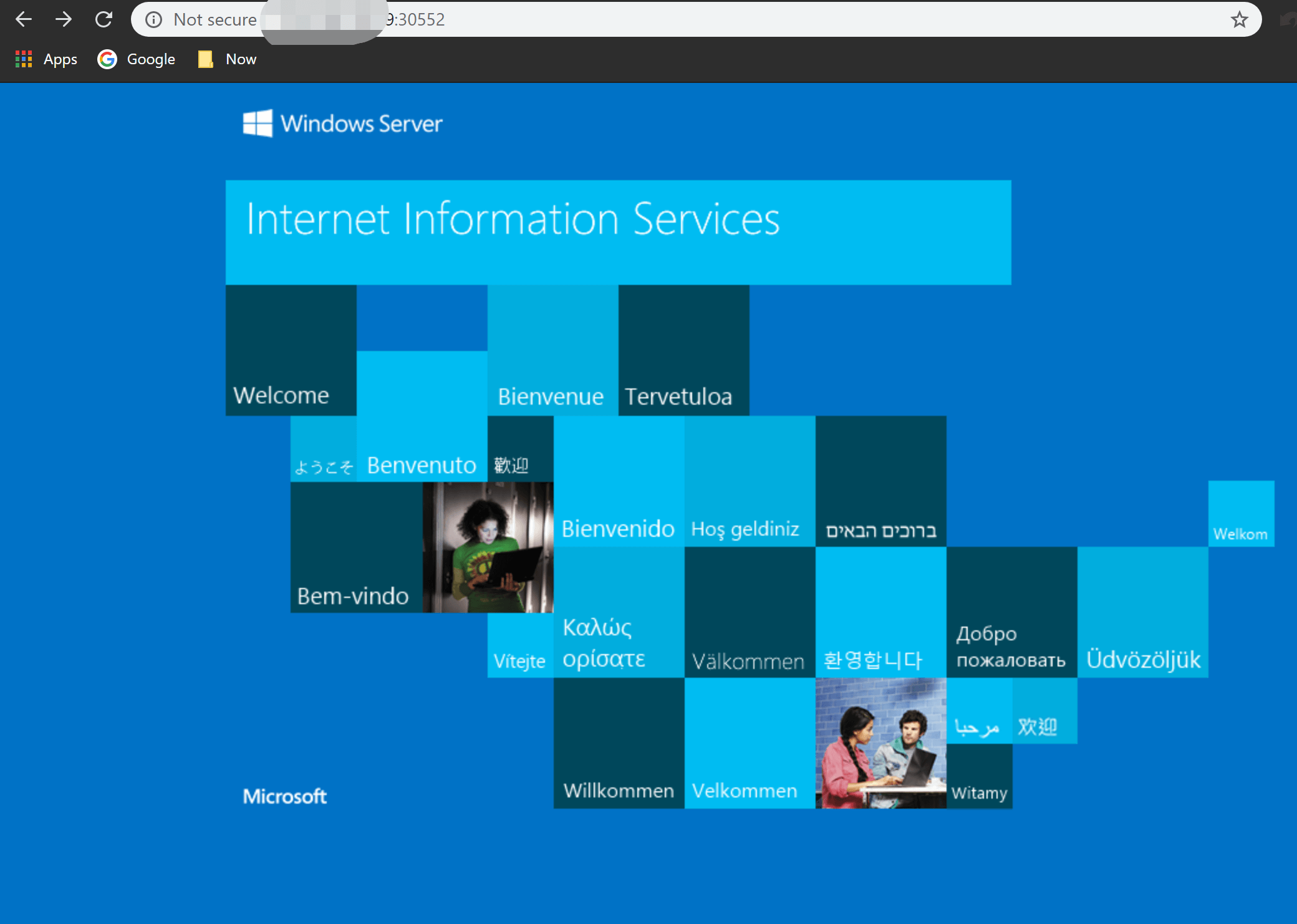Reload the page with the refresh icon
This screenshot has height=924, width=1297.
(x=104, y=19)
